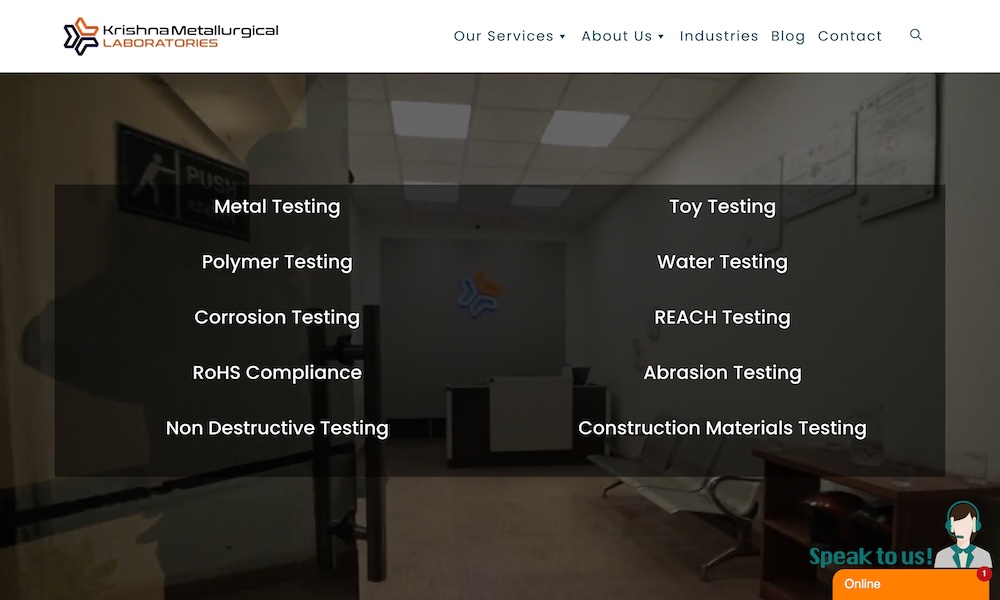The width and height of the screenshot is (1000, 600).
Task: Select Non Destructive Testing
Action: (x=277, y=428)
